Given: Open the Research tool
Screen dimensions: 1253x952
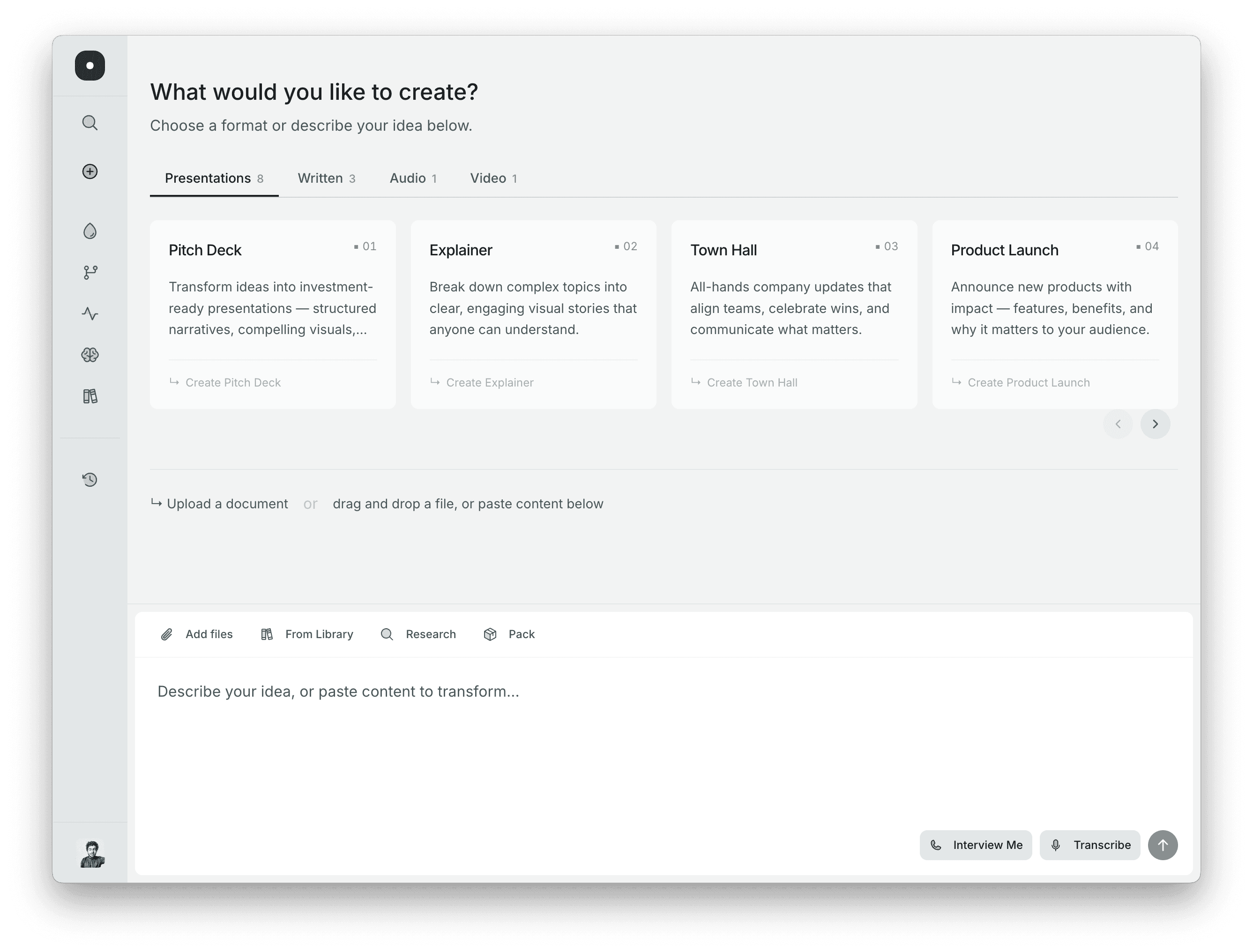Looking at the screenshot, I should tap(418, 634).
